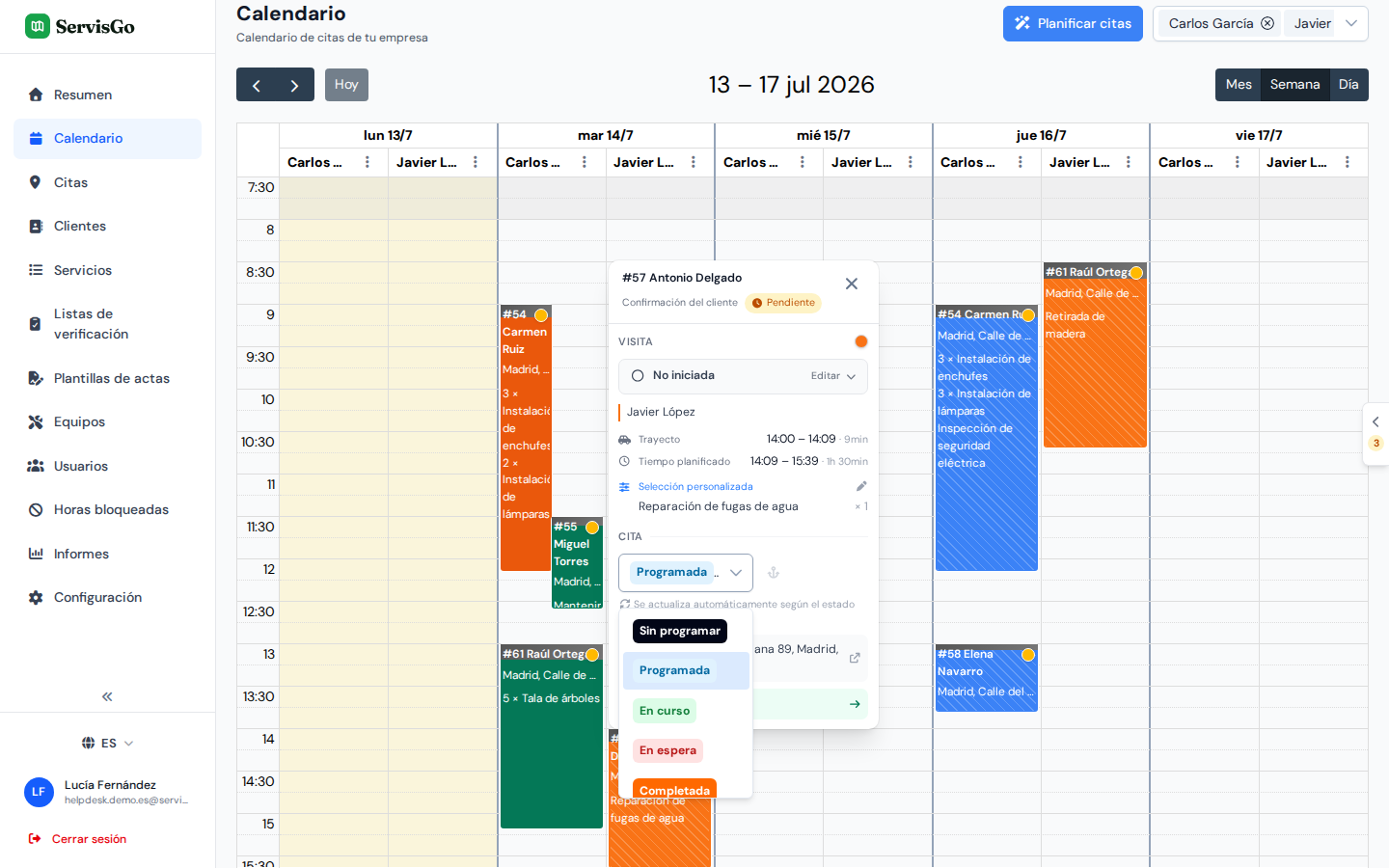Open Equipos from the sidebar
The image size is (1389, 868).
79,422
